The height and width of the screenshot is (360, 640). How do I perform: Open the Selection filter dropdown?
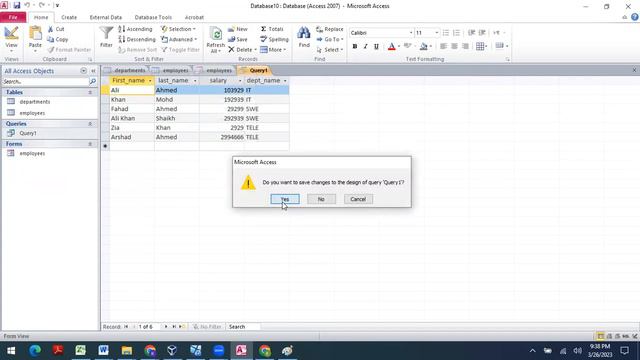tap(178, 29)
